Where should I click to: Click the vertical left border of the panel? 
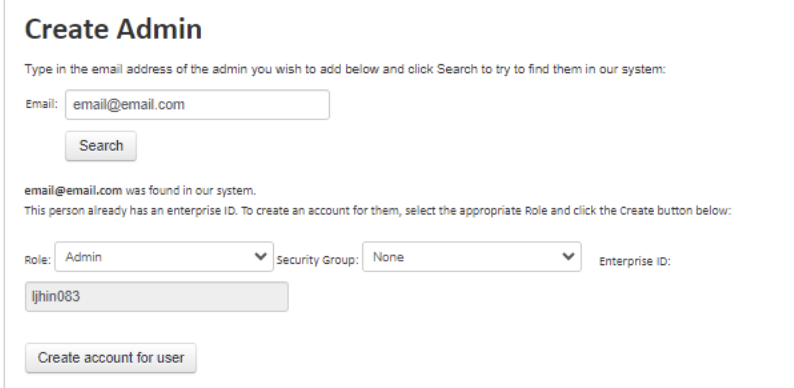pos(5,194)
